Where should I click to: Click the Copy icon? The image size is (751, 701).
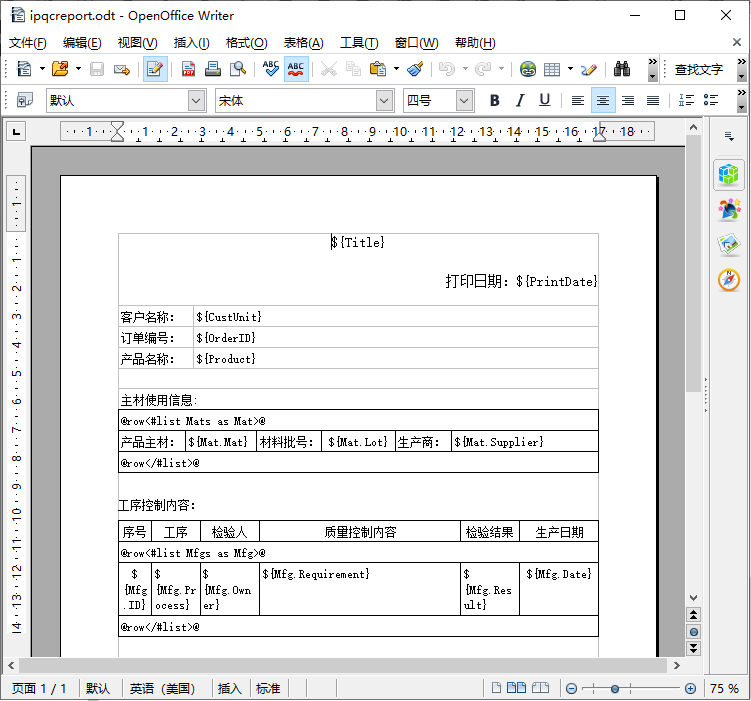(353, 69)
